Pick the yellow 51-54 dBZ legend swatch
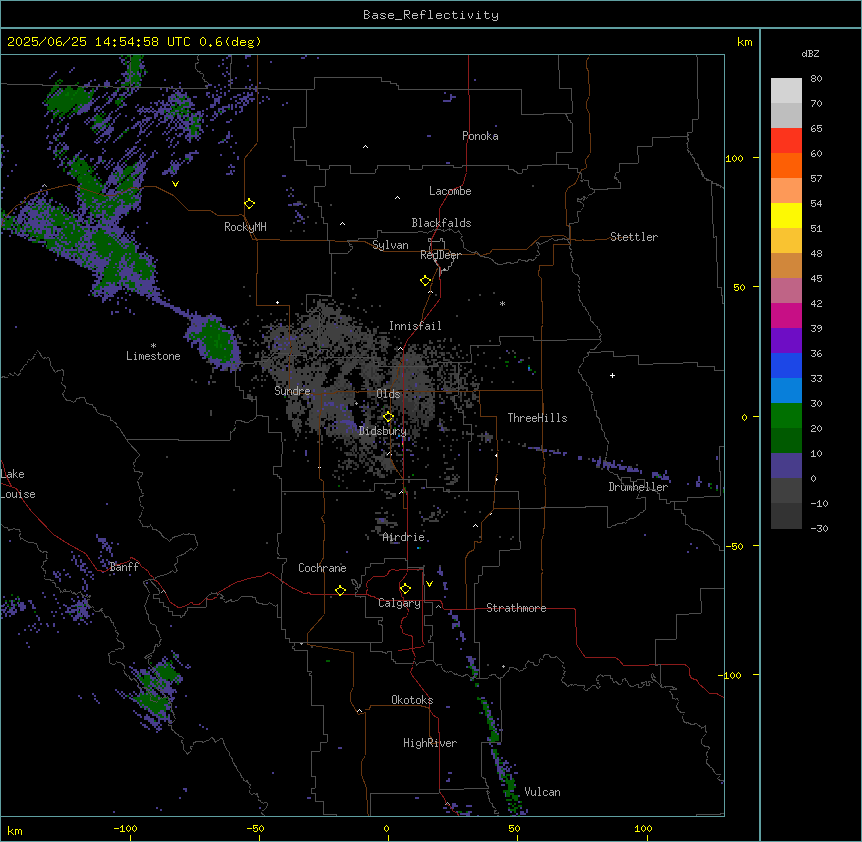This screenshot has width=862, height=842. click(786, 215)
